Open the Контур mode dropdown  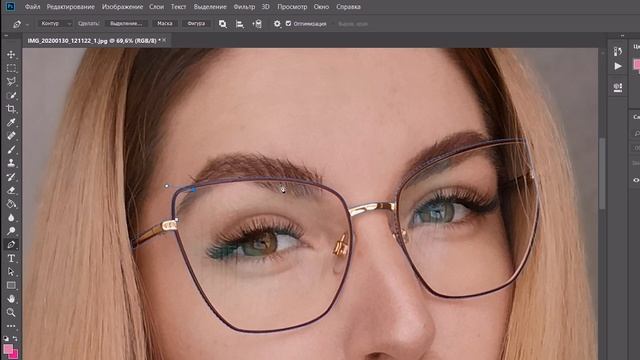[x=55, y=24]
